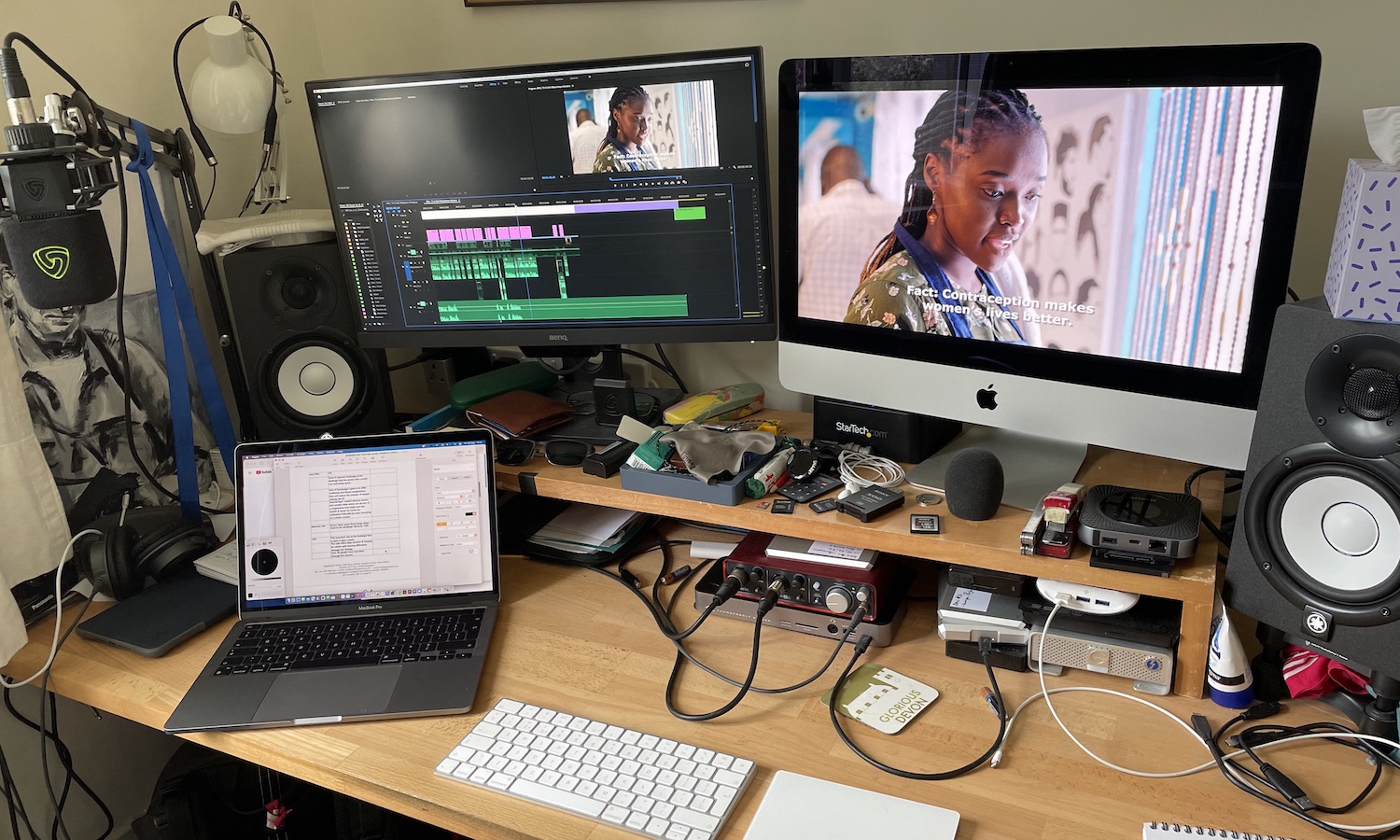Click the text colour swatch in Pages sidebar
Screen dimensions: 1400x840
point(469,514)
